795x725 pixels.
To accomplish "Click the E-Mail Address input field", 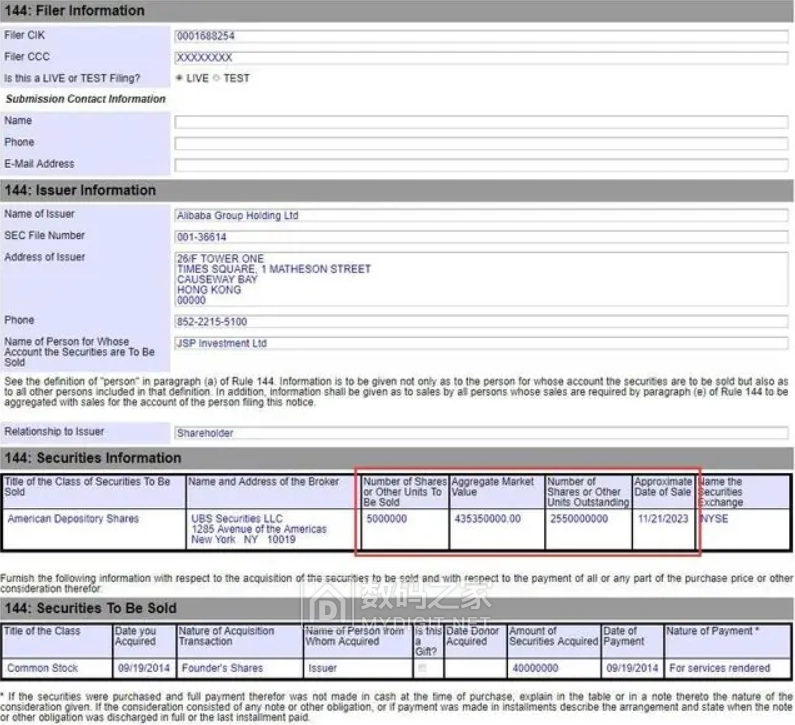I will pos(481,165).
